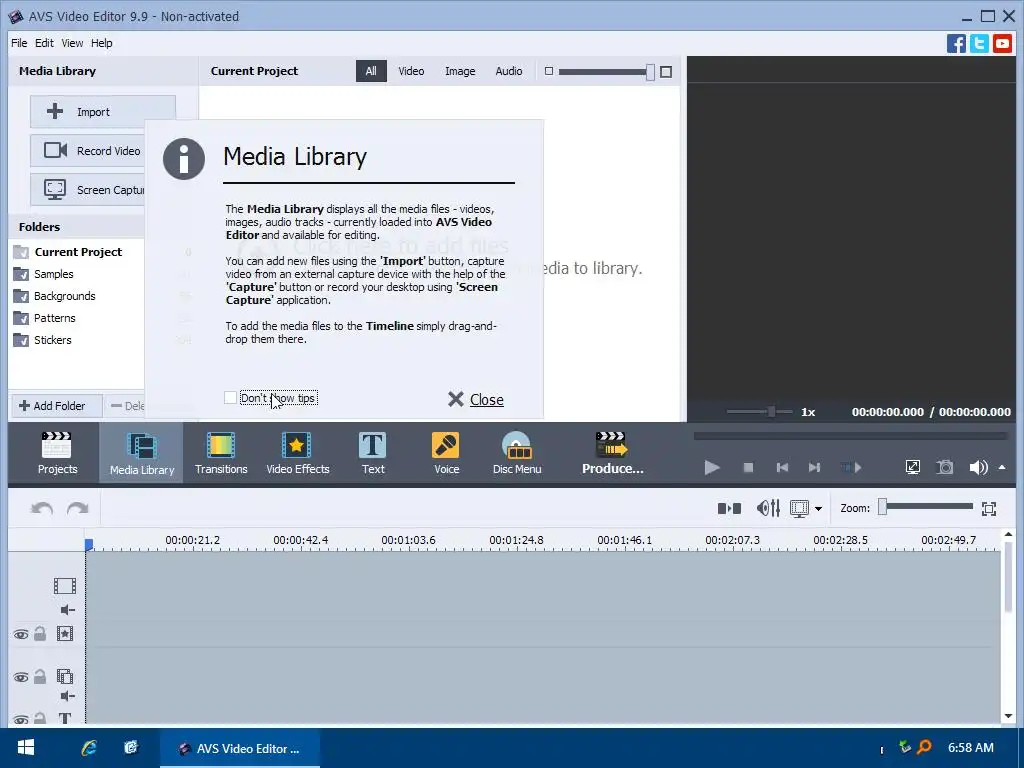Hide the text track eye
Screen dimensions: 1024x768
coord(21,720)
